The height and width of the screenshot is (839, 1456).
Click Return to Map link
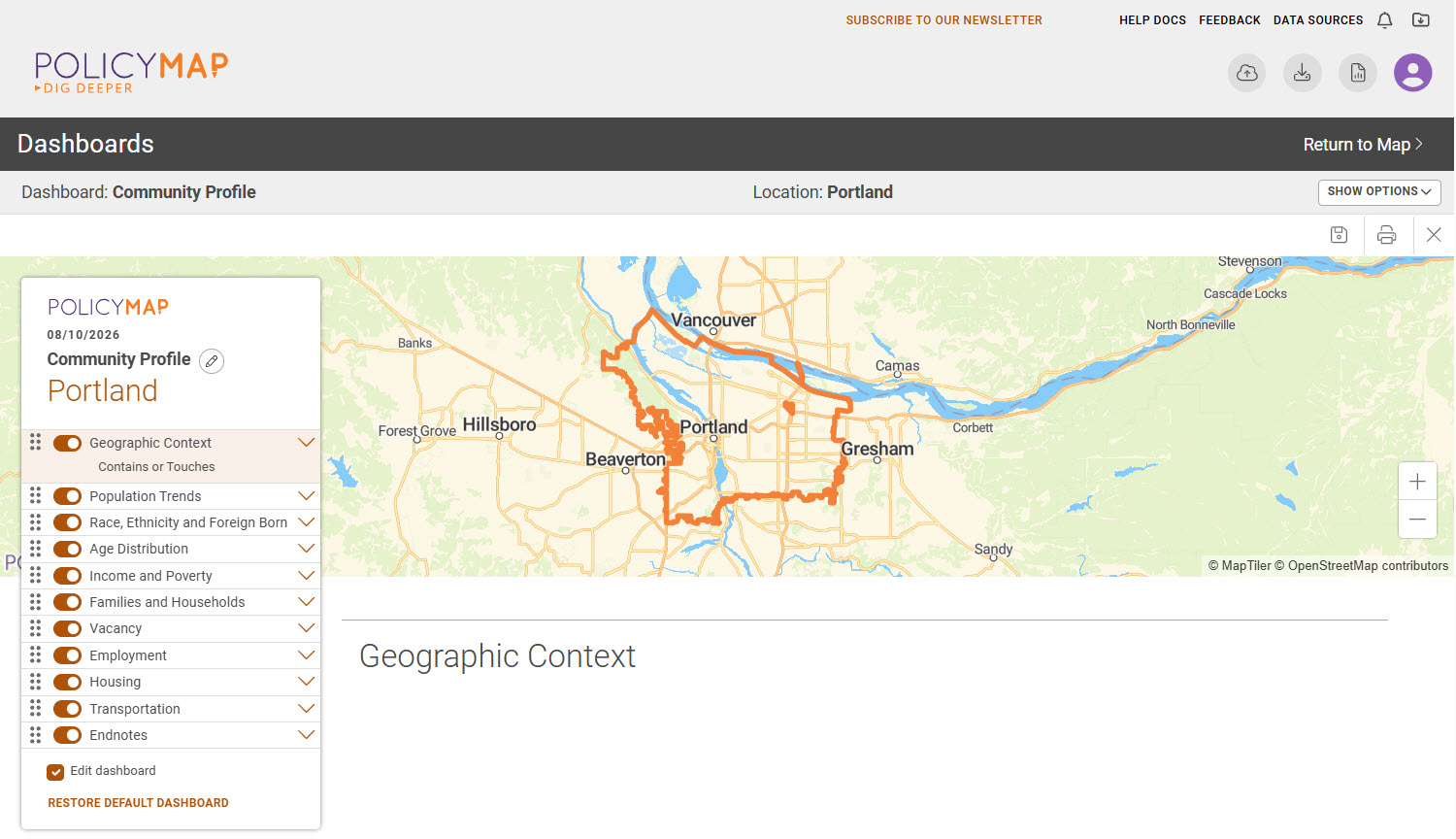tap(1363, 145)
